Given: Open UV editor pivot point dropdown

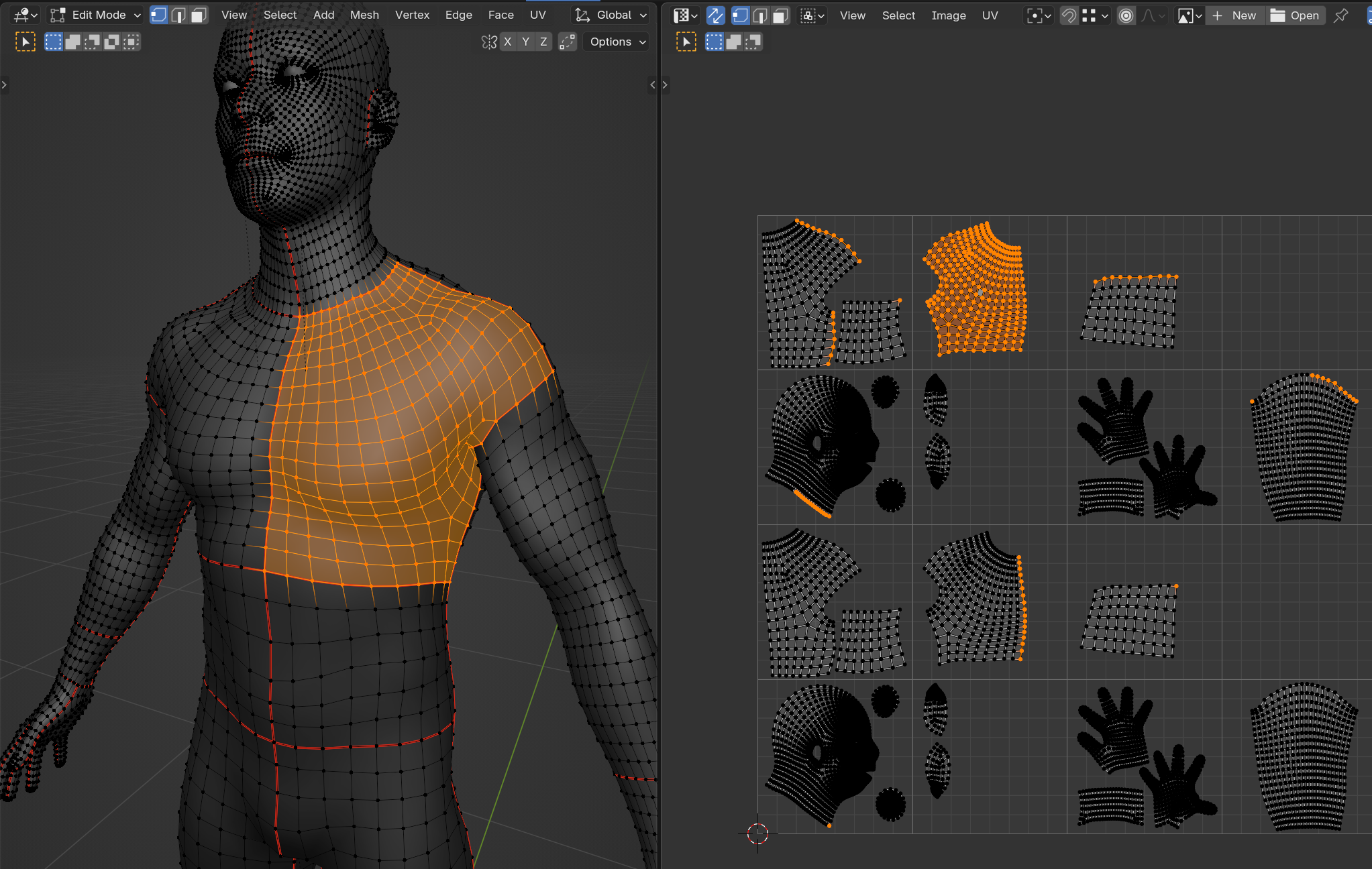Looking at the screenshot, I should click(x=1039, y=15).
